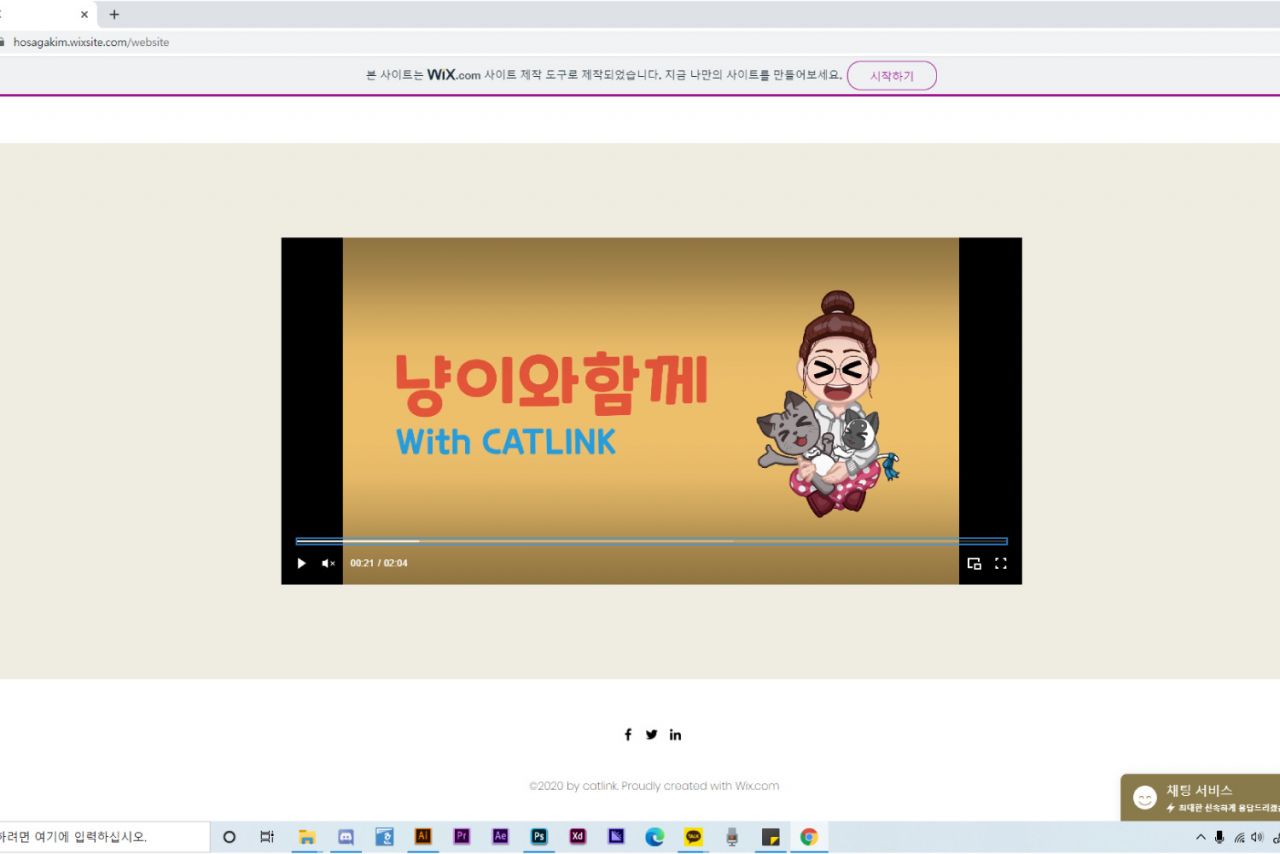Open the Facebook social link
The image size is (1280, 854).
tap(628, 734)
